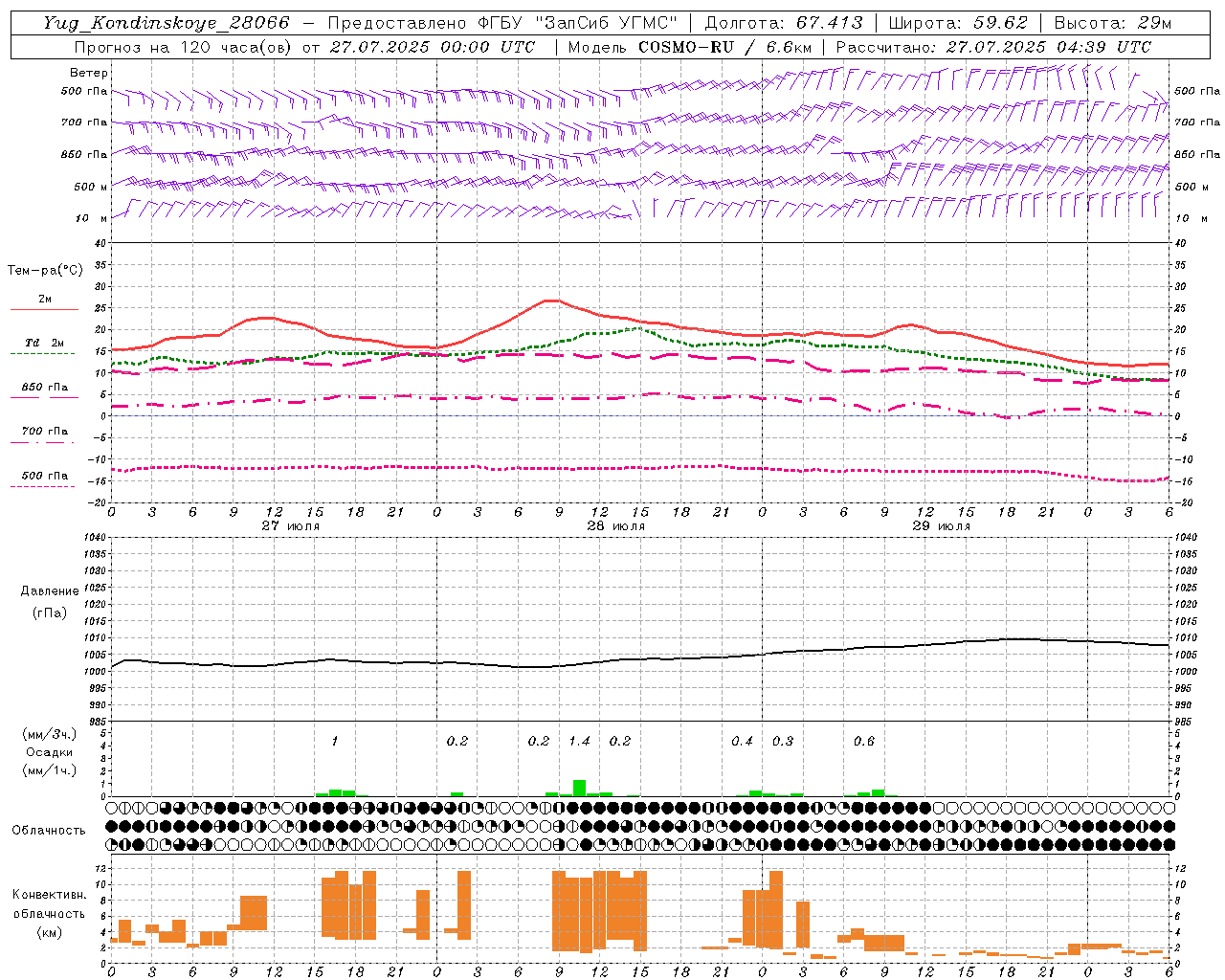This screenshot has height=980, width=1225.
Task: Select the 'Долгота: 67.413' header field
Action: [784, 23]
